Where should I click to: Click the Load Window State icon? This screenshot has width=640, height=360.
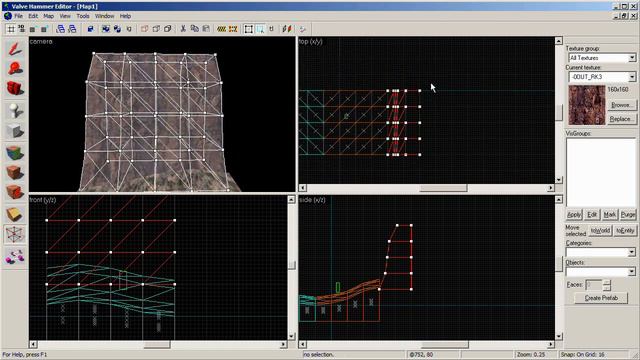(x=60, y=29)
